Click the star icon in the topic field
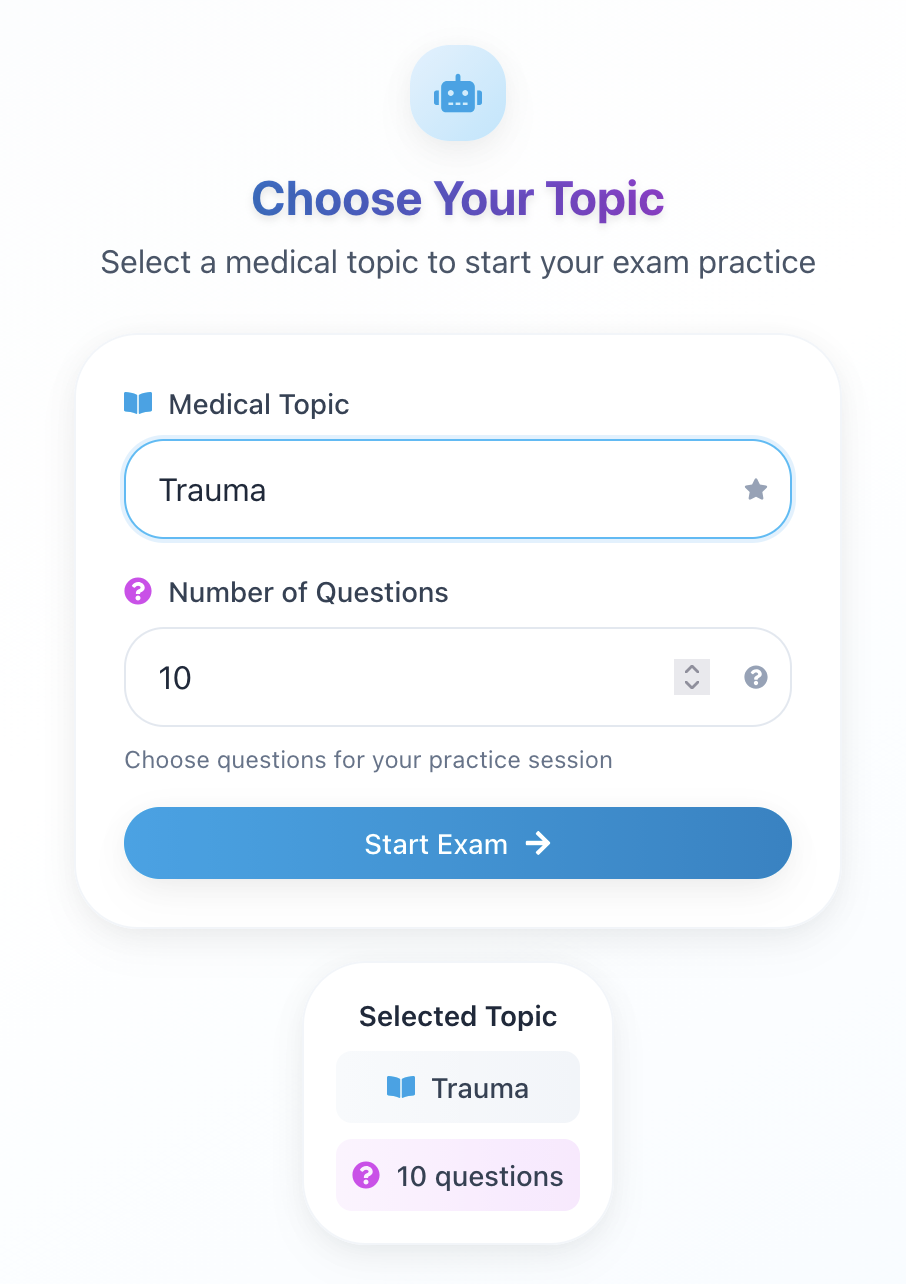 coord(756,490)
